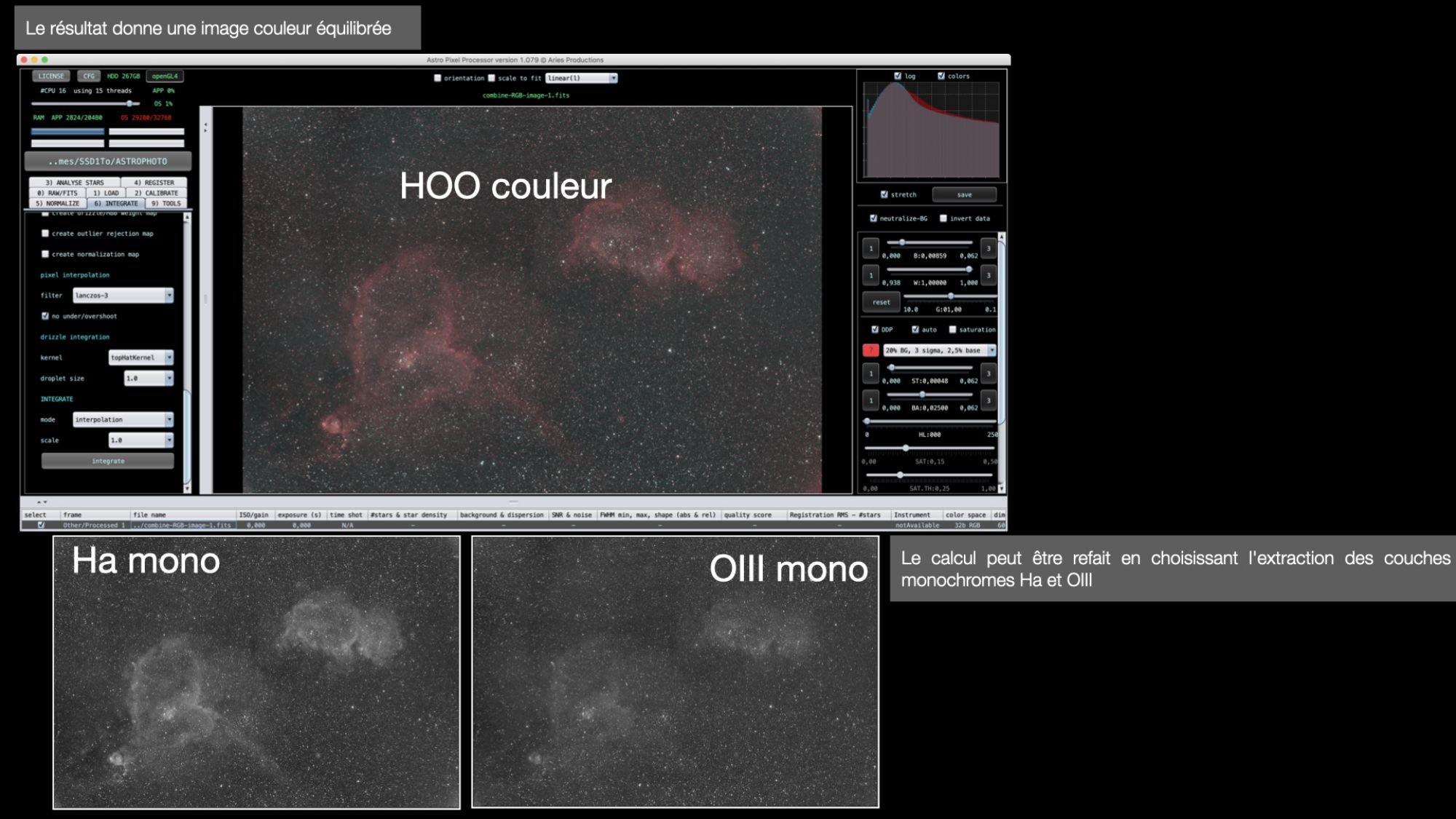Click the save button
The image size is (1456, 819).
964,194
